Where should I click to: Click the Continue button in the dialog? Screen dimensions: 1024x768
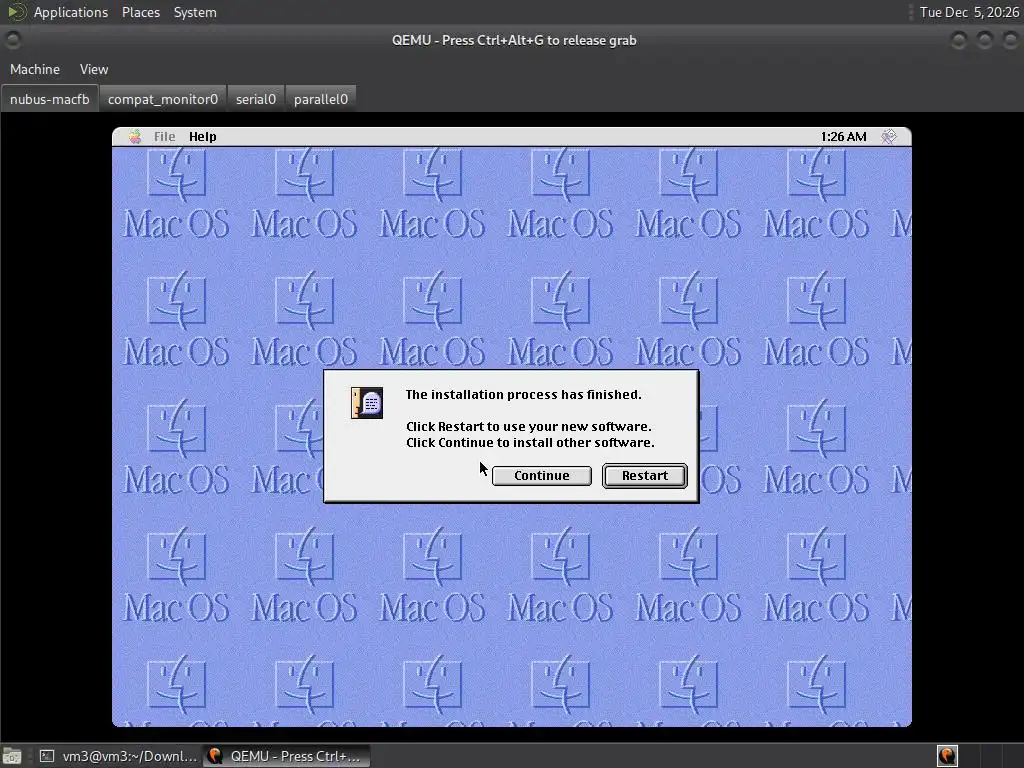(541, 475)
